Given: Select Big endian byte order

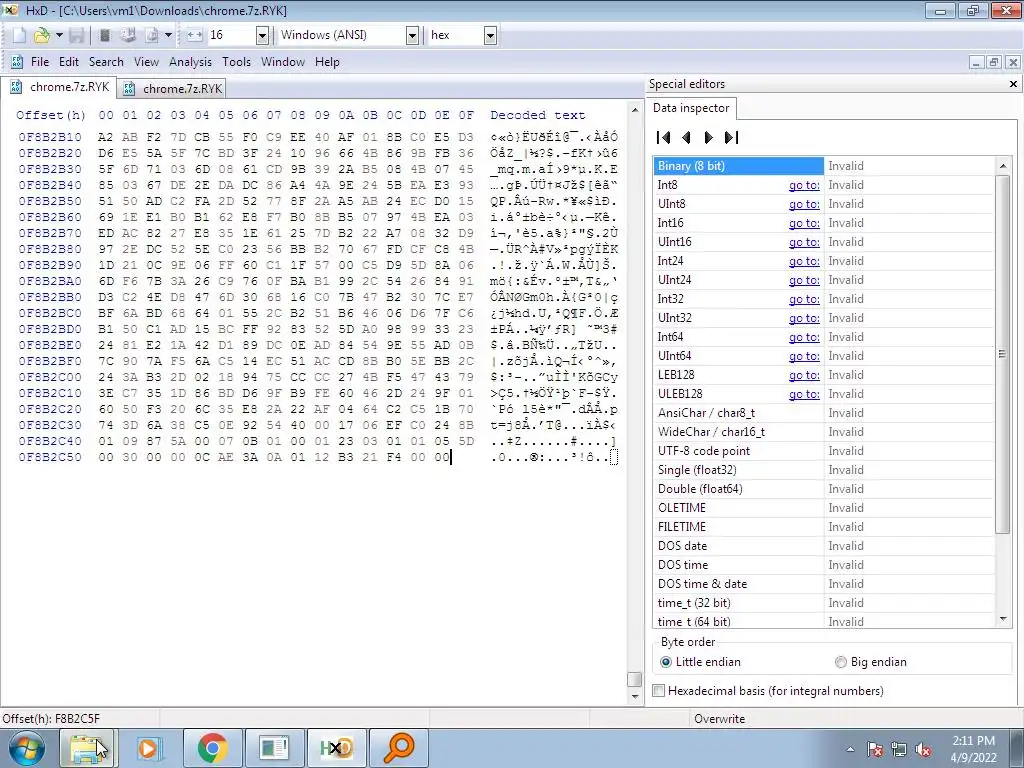Looking at the screenshot, I should [x=871, y=662].
